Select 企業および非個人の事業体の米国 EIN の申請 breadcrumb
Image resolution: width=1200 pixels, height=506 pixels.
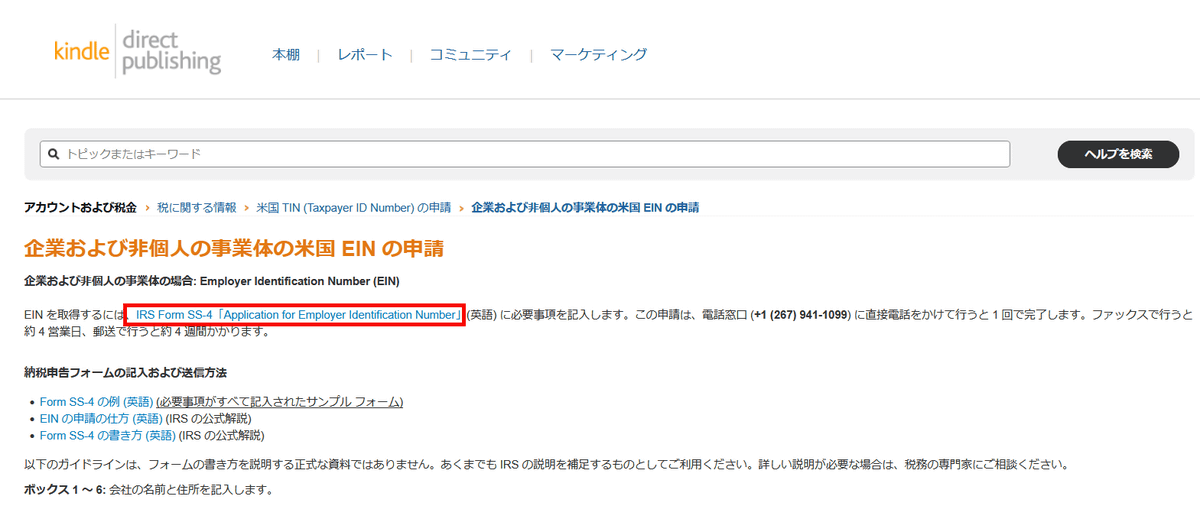coord(585,207)
